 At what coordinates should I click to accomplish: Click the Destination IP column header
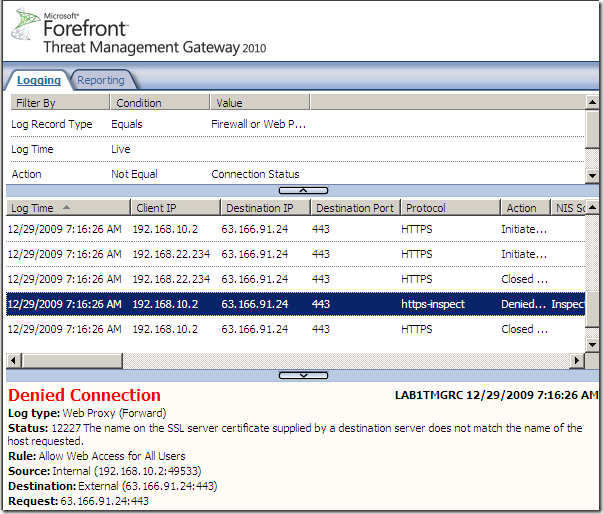pos(266,208)
